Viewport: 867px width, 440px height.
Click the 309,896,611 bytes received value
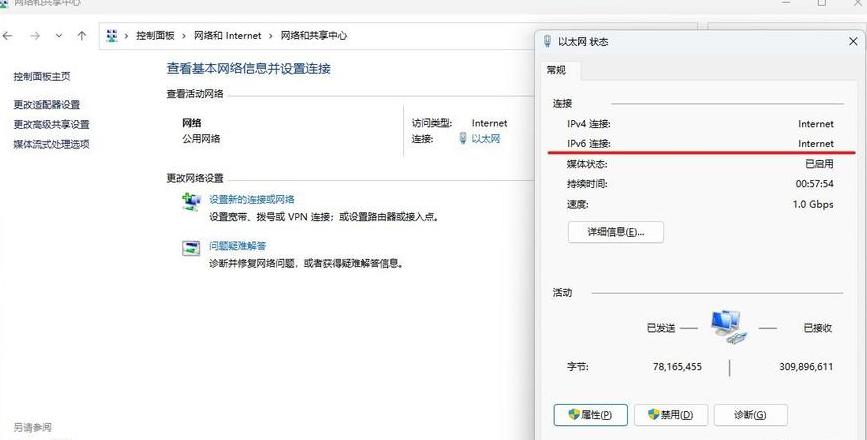806,366
